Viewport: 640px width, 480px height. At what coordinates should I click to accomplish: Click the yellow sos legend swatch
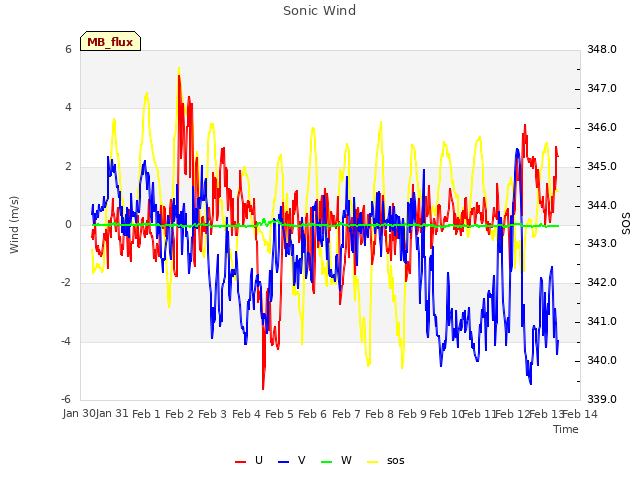coord(373,462)
